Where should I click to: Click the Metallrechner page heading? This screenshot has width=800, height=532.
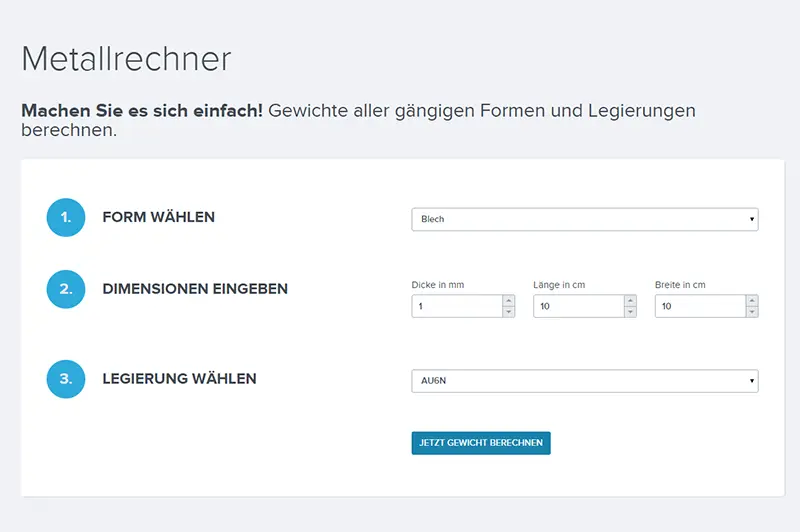click(x=126, y=59)
